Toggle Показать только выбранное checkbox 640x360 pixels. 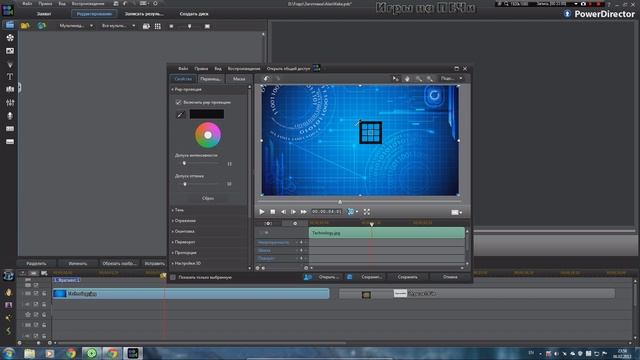(173, 277)
